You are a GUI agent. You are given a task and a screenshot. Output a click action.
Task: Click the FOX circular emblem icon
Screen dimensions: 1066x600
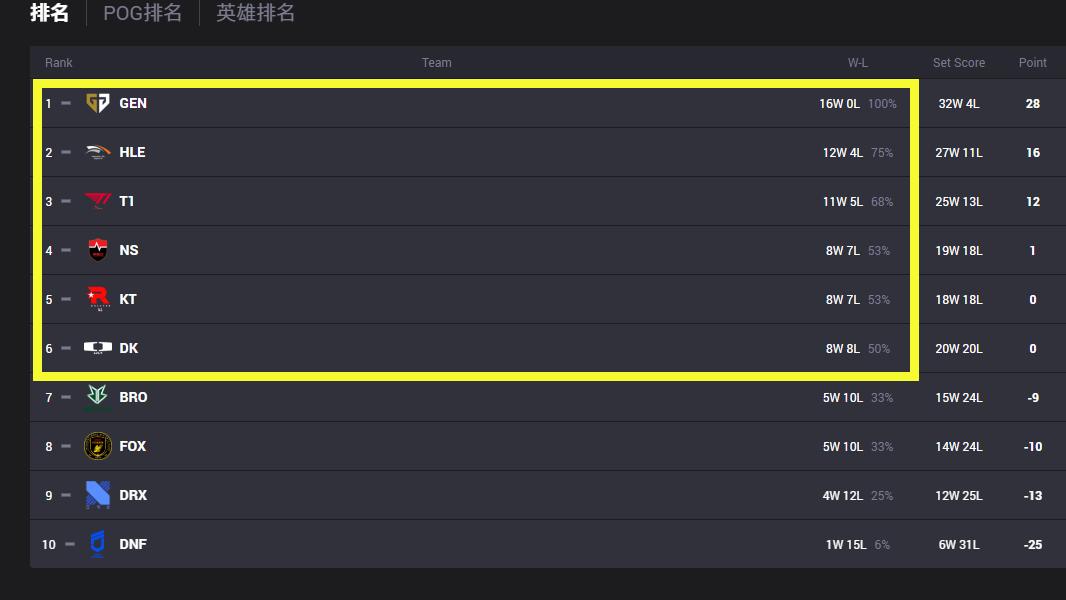98,446
